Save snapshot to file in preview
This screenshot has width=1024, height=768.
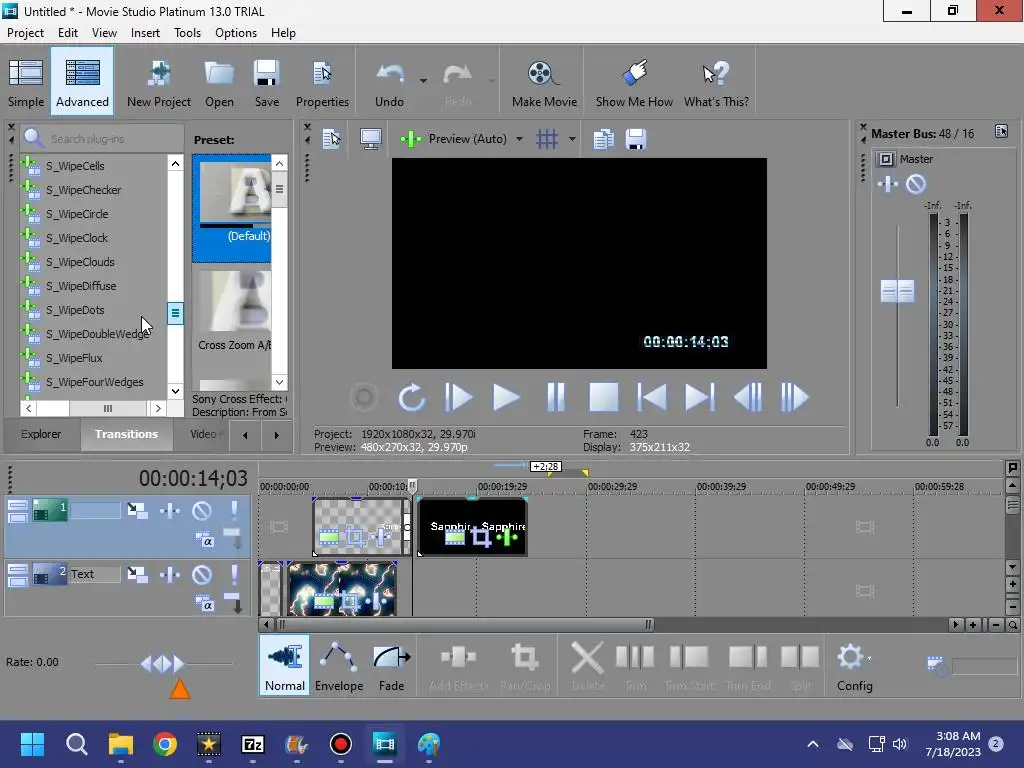[636, 139]
